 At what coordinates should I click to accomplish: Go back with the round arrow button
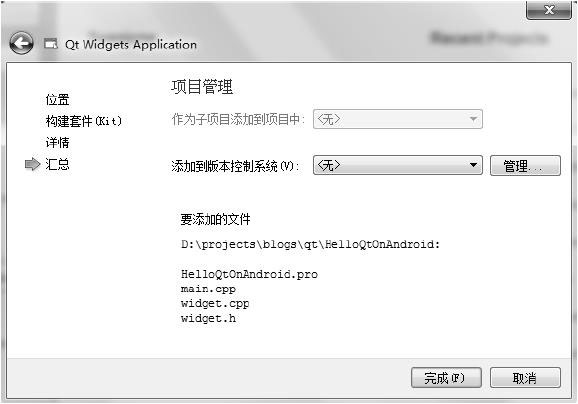pyautogui.click(x=21, y=43)
